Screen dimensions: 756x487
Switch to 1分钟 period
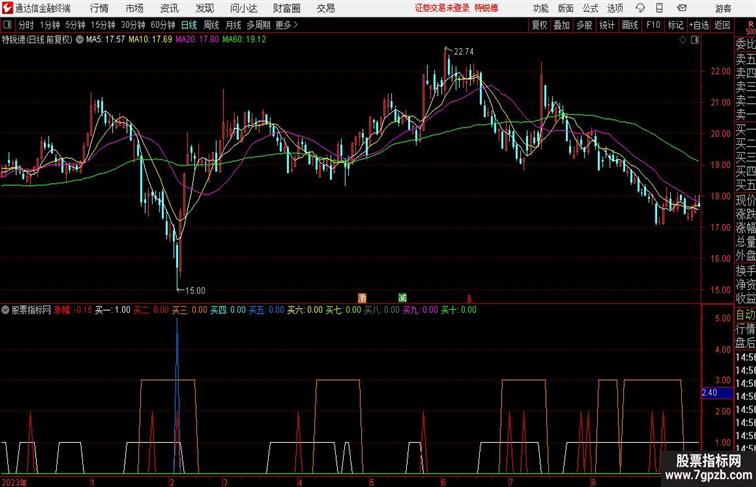coord(49,25)
